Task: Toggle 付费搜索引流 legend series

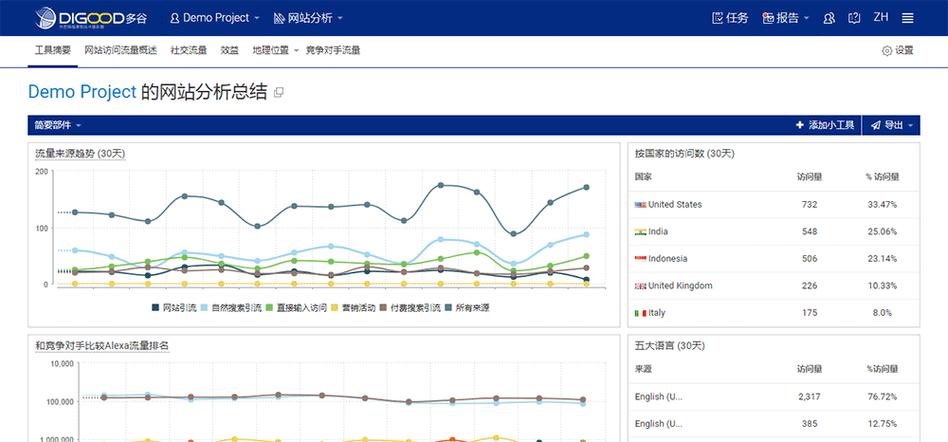Action: tap(409, 308)
